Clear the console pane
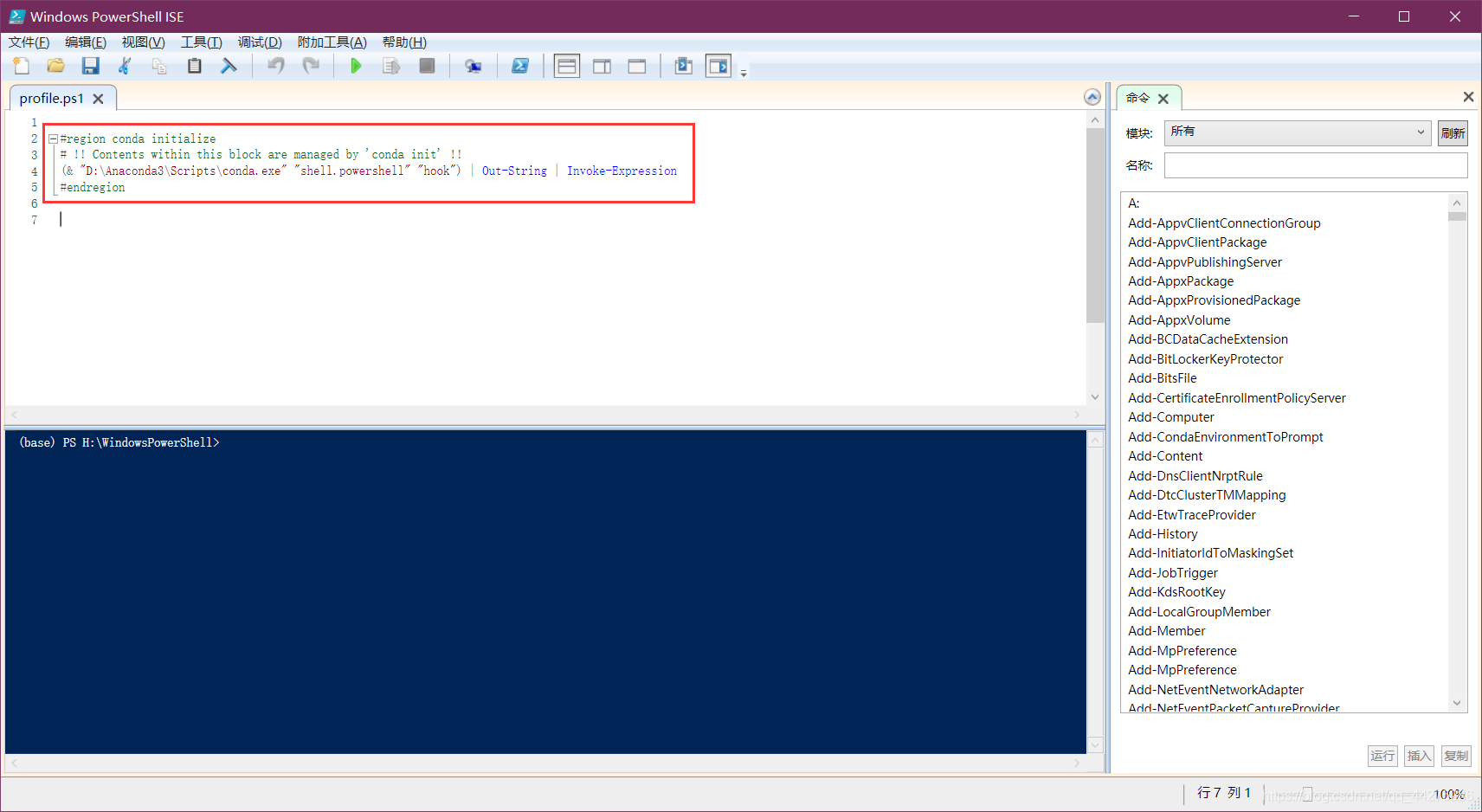 [x=229, y=65]
